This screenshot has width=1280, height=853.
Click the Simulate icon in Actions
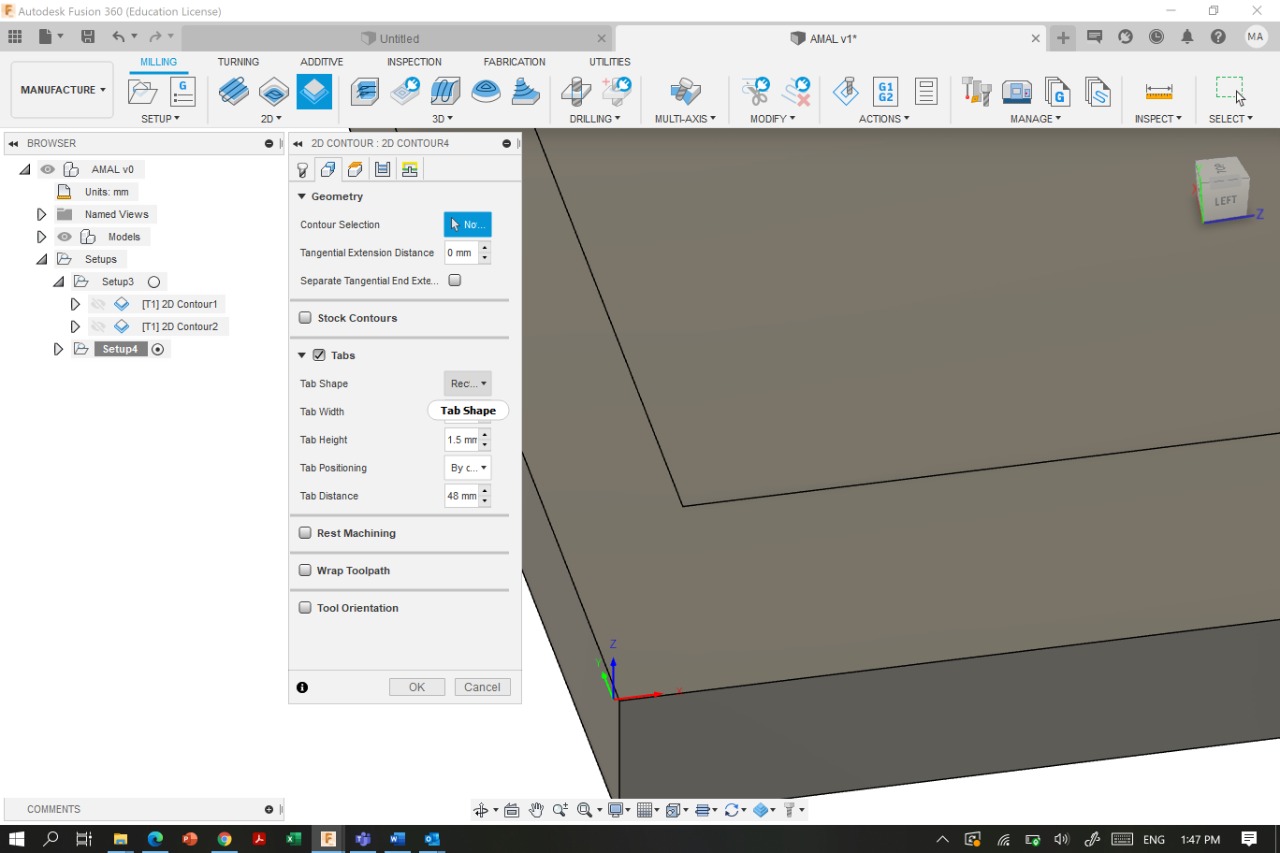click(x=846, y=92)
